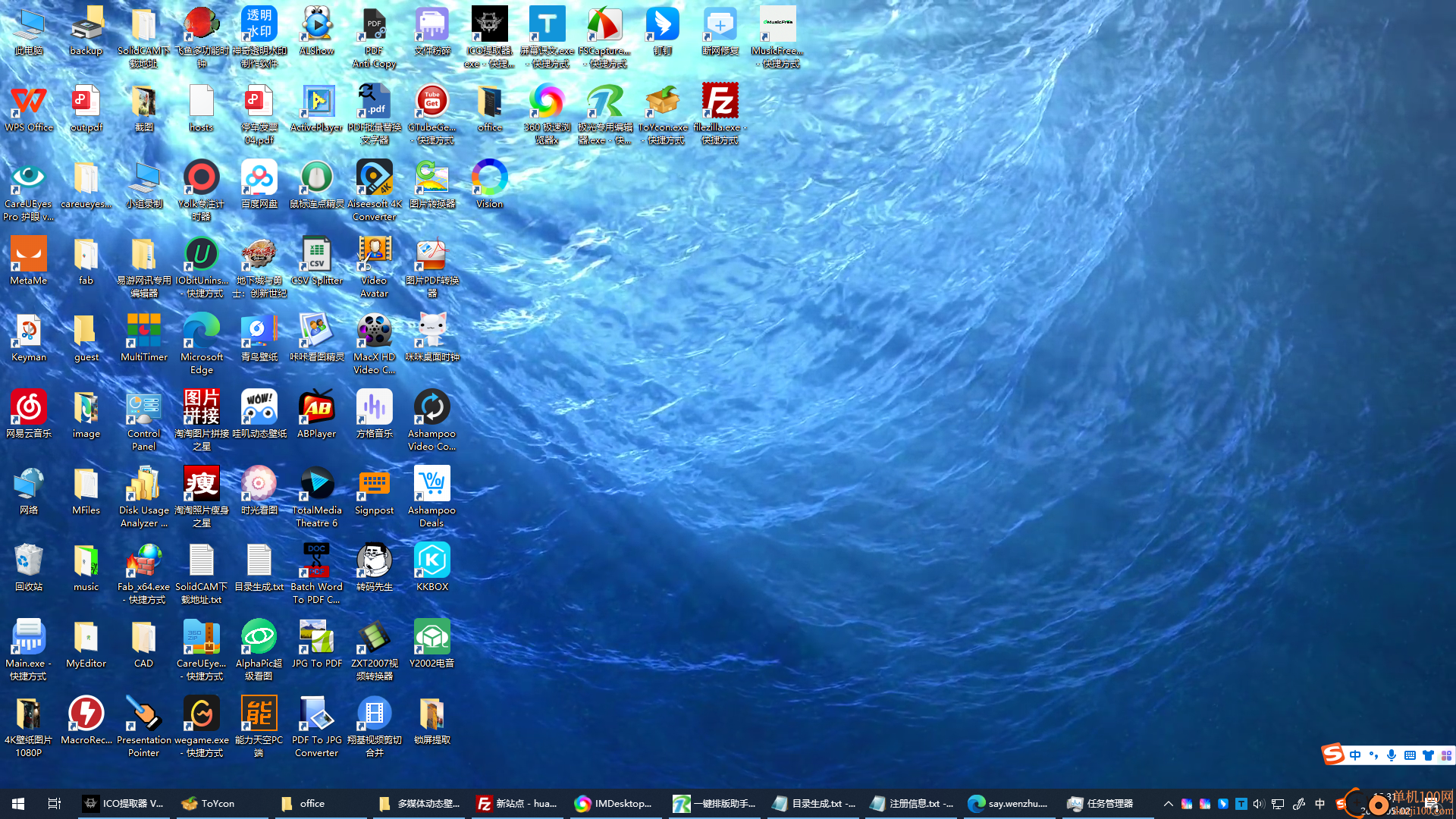Open the Disk Usage Analyzer icon
The height and width of the screenshot is (819, 1456).
click(144, 497)
